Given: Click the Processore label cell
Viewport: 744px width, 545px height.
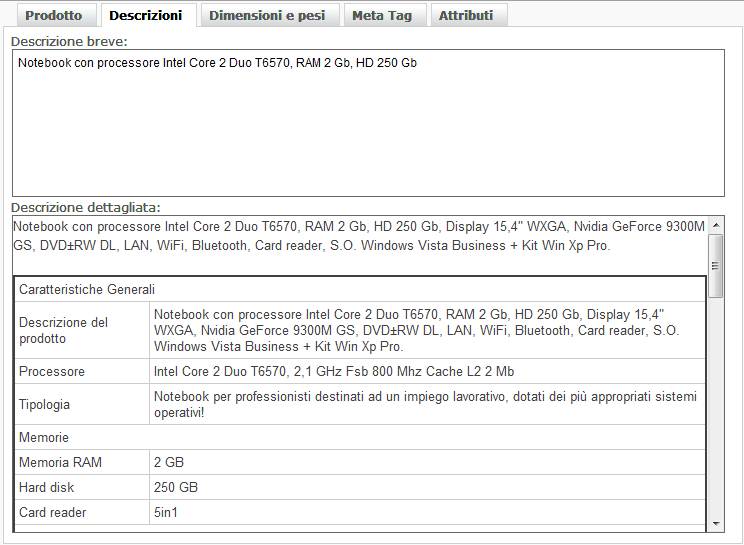Looking at the screenshot, I should 82,372.
